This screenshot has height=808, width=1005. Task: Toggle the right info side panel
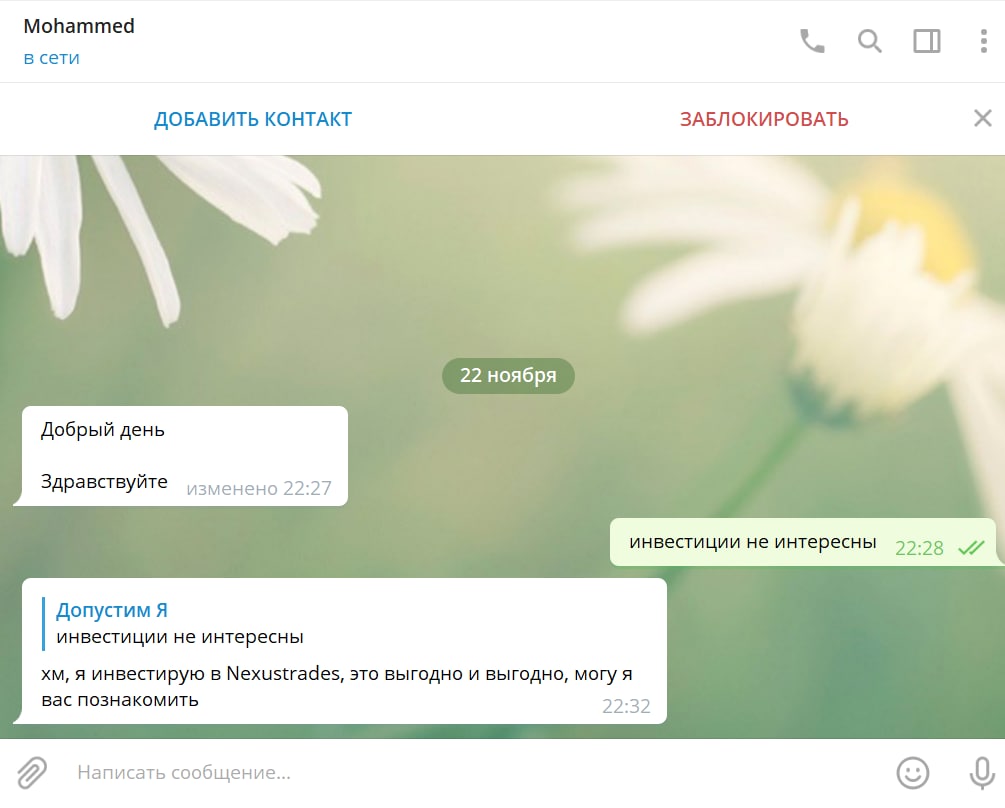(x=926, y=41)
